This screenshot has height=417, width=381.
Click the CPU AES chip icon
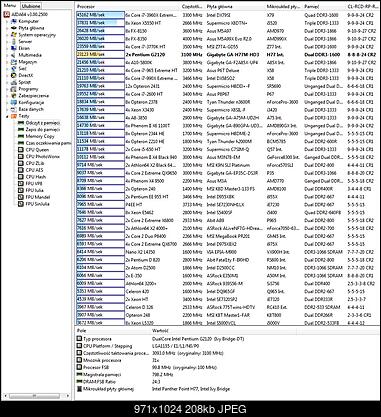[x=21, y=170]
